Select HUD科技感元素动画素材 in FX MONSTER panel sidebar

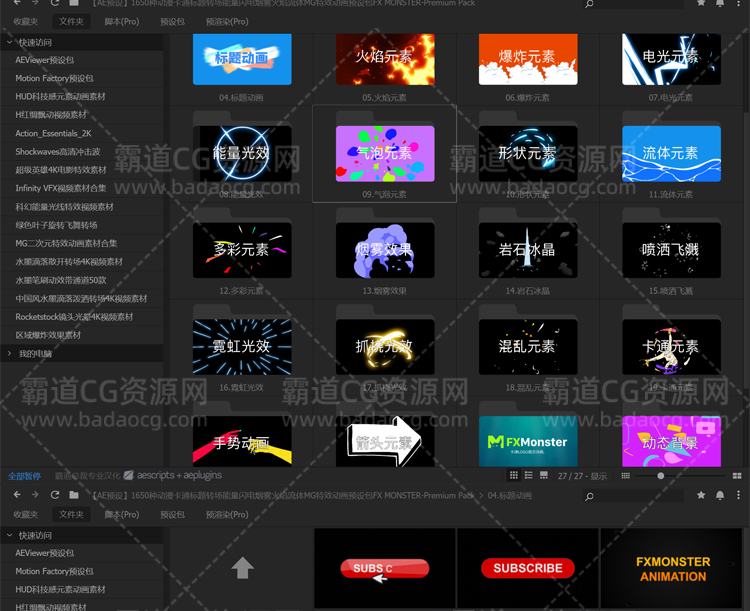(82, 96)
